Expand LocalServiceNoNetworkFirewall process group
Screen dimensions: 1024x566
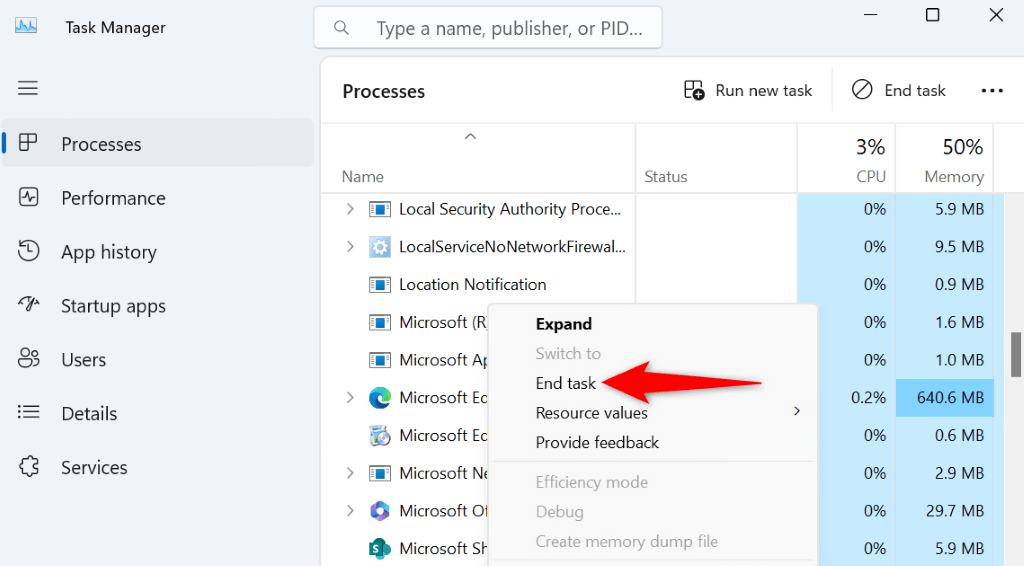(x=350, y=247)
